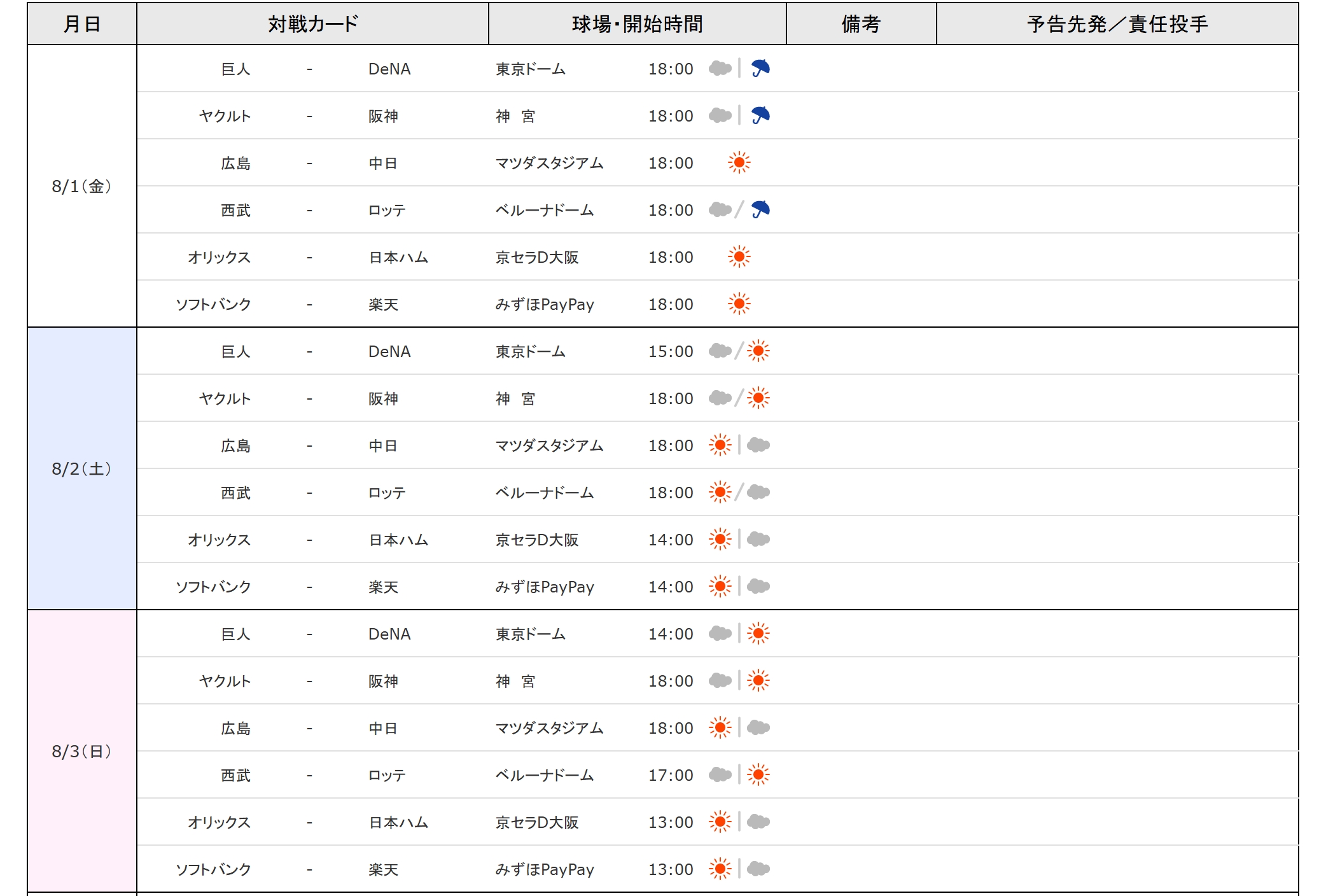Viewport: 1326px width, 896px height.
Task: Click みずほPayPay in the 8/2 row
Action: pos(545,587)
